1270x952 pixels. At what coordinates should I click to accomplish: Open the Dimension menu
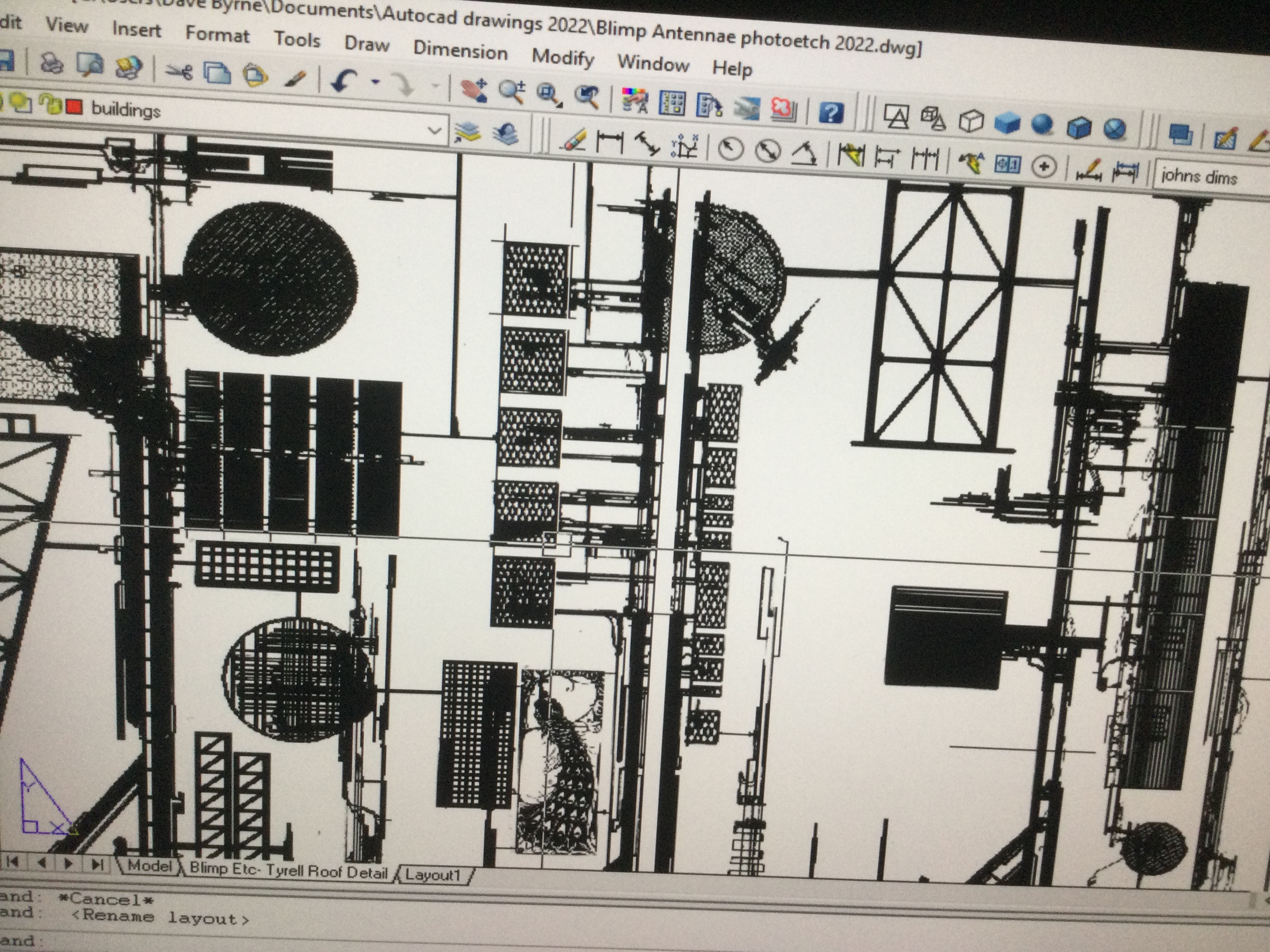click(x=460, y=50)
